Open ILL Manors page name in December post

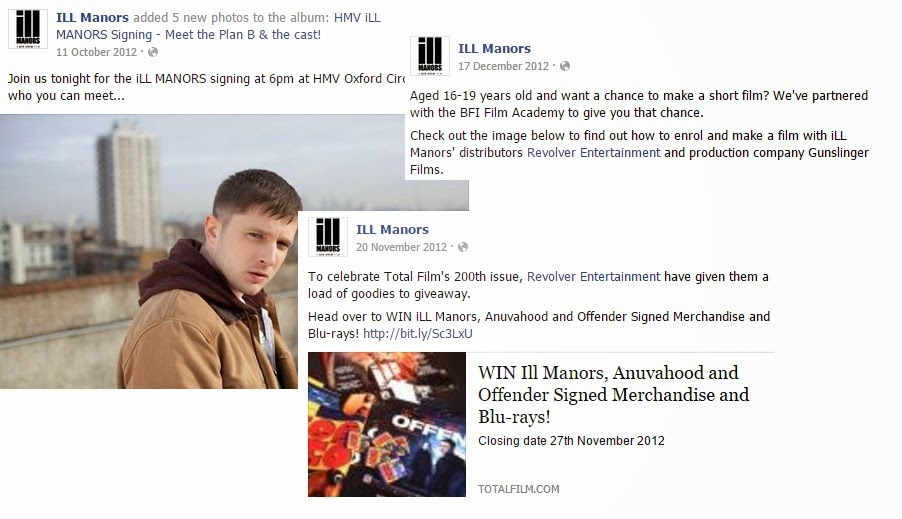(494, 49)
